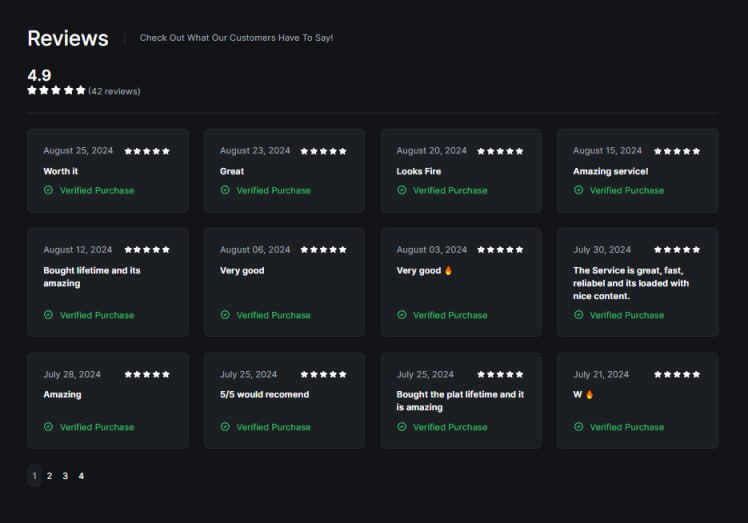Click 'Verified Purchase' on July 28 Amazing review
The image size is (748, 523).
point(96,427)
